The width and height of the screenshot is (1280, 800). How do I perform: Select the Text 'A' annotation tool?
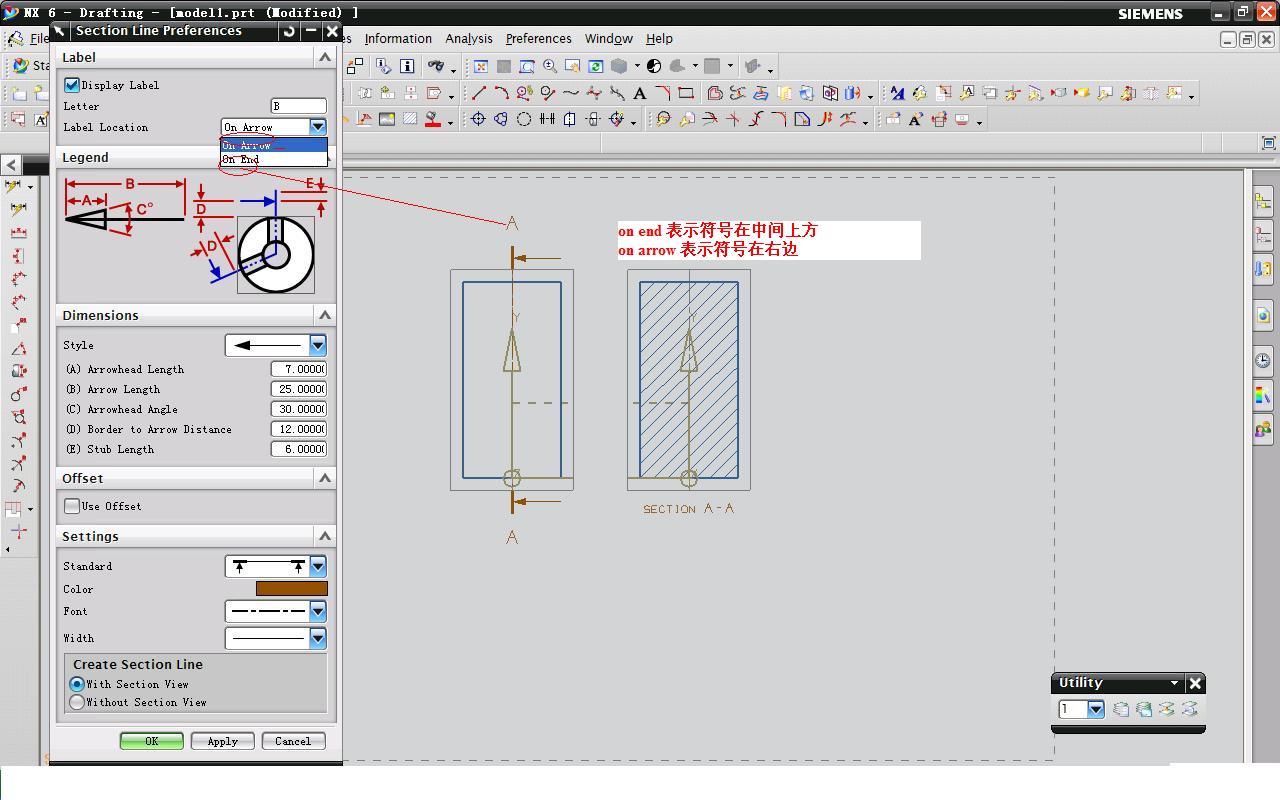tap(640, 93)
